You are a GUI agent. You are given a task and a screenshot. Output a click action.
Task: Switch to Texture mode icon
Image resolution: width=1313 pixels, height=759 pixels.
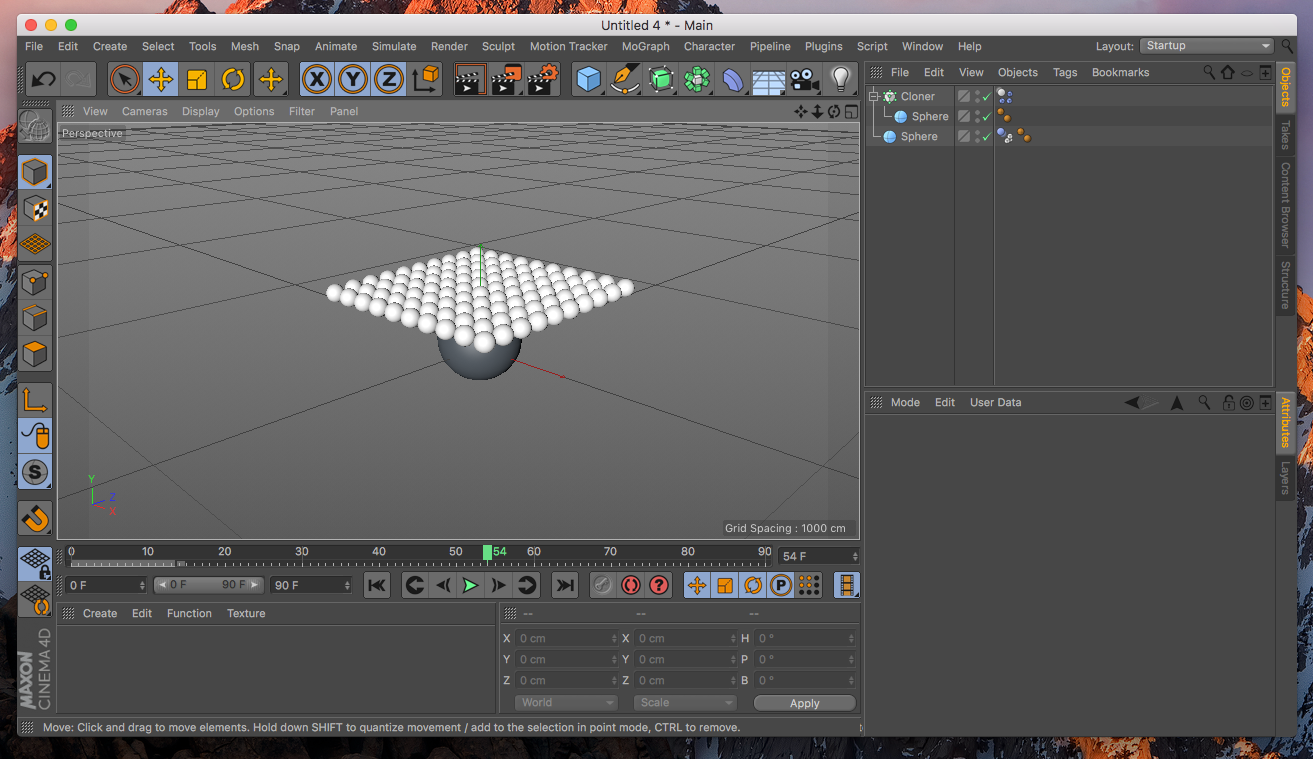pos(35,209)
